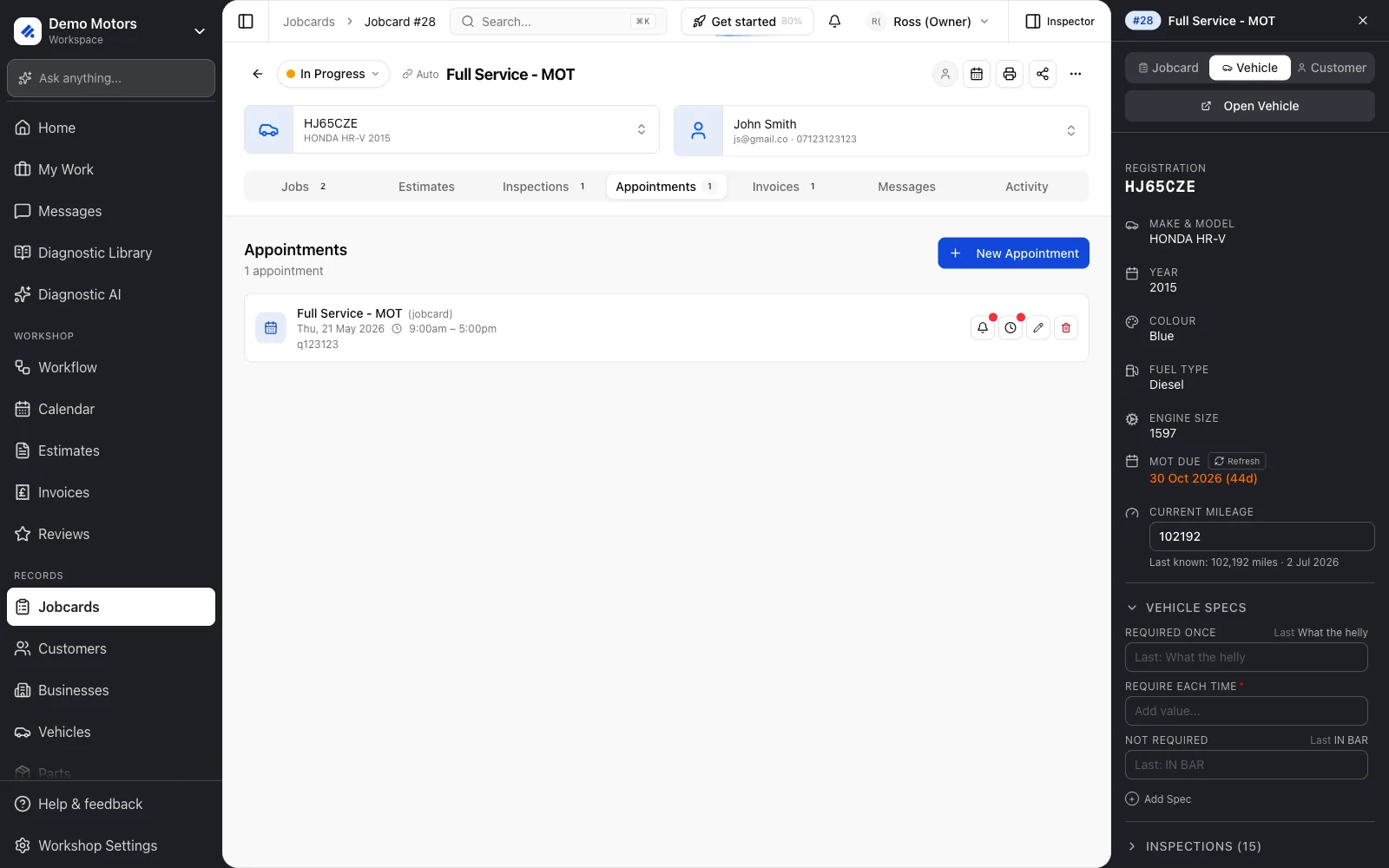This screenshot has height=868, width=1389.
Task: Click the Current Mileage input field
Action: [1262, 536]
